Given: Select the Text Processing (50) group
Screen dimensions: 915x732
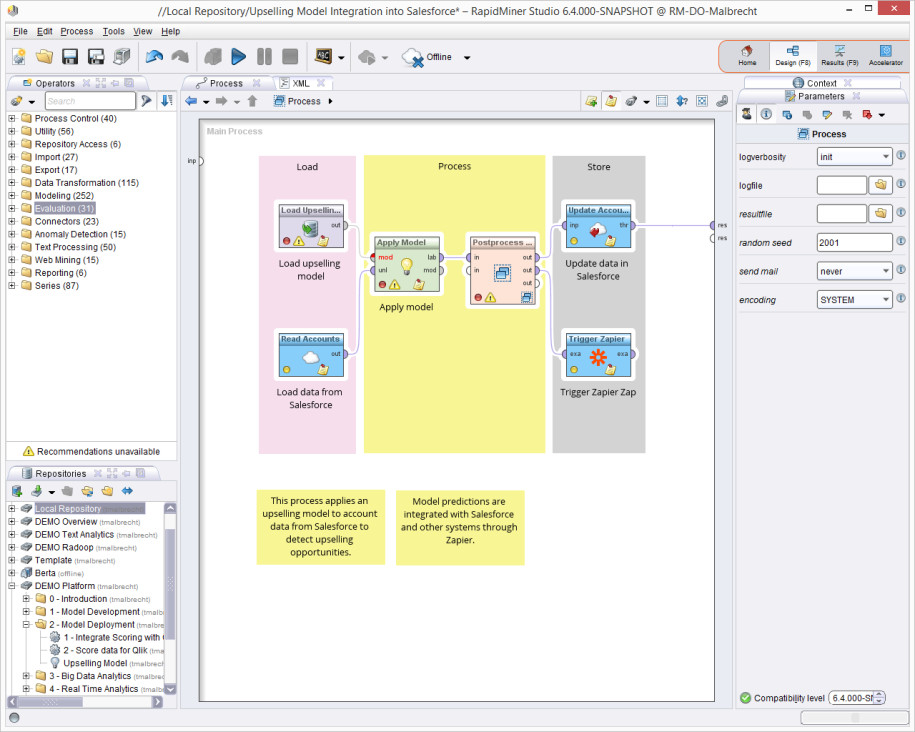Looking at the screenshot, I should point(75,247).
